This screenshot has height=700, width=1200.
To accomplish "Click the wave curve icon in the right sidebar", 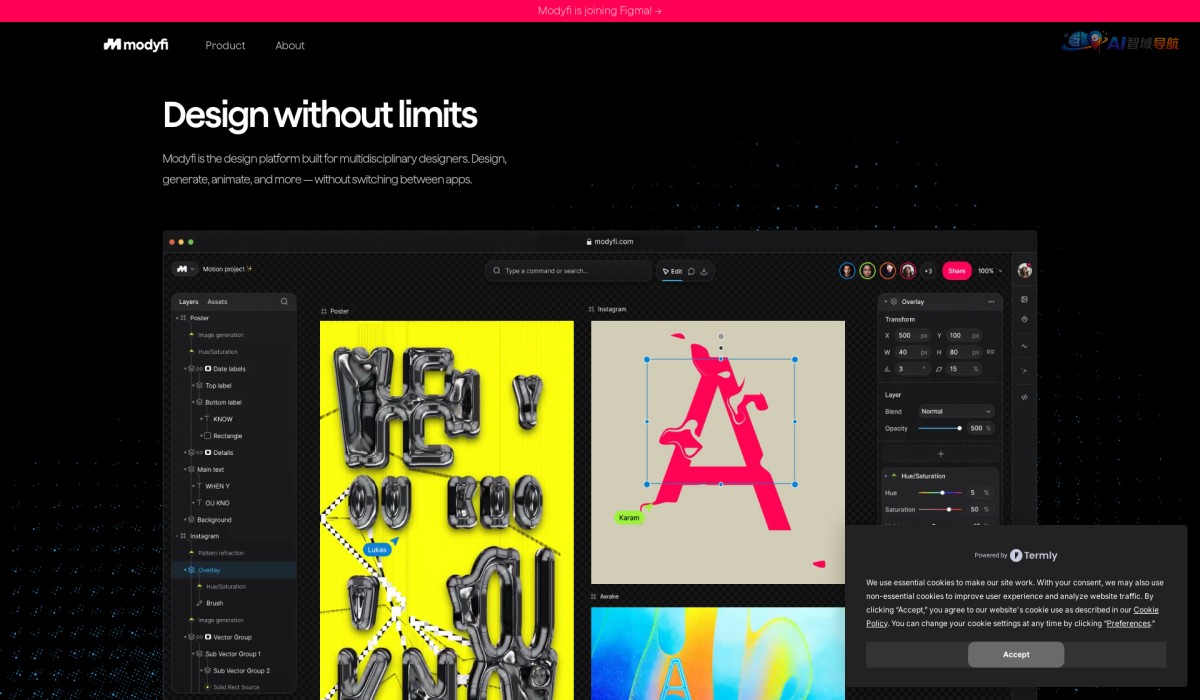I will tap(1024, 346).
